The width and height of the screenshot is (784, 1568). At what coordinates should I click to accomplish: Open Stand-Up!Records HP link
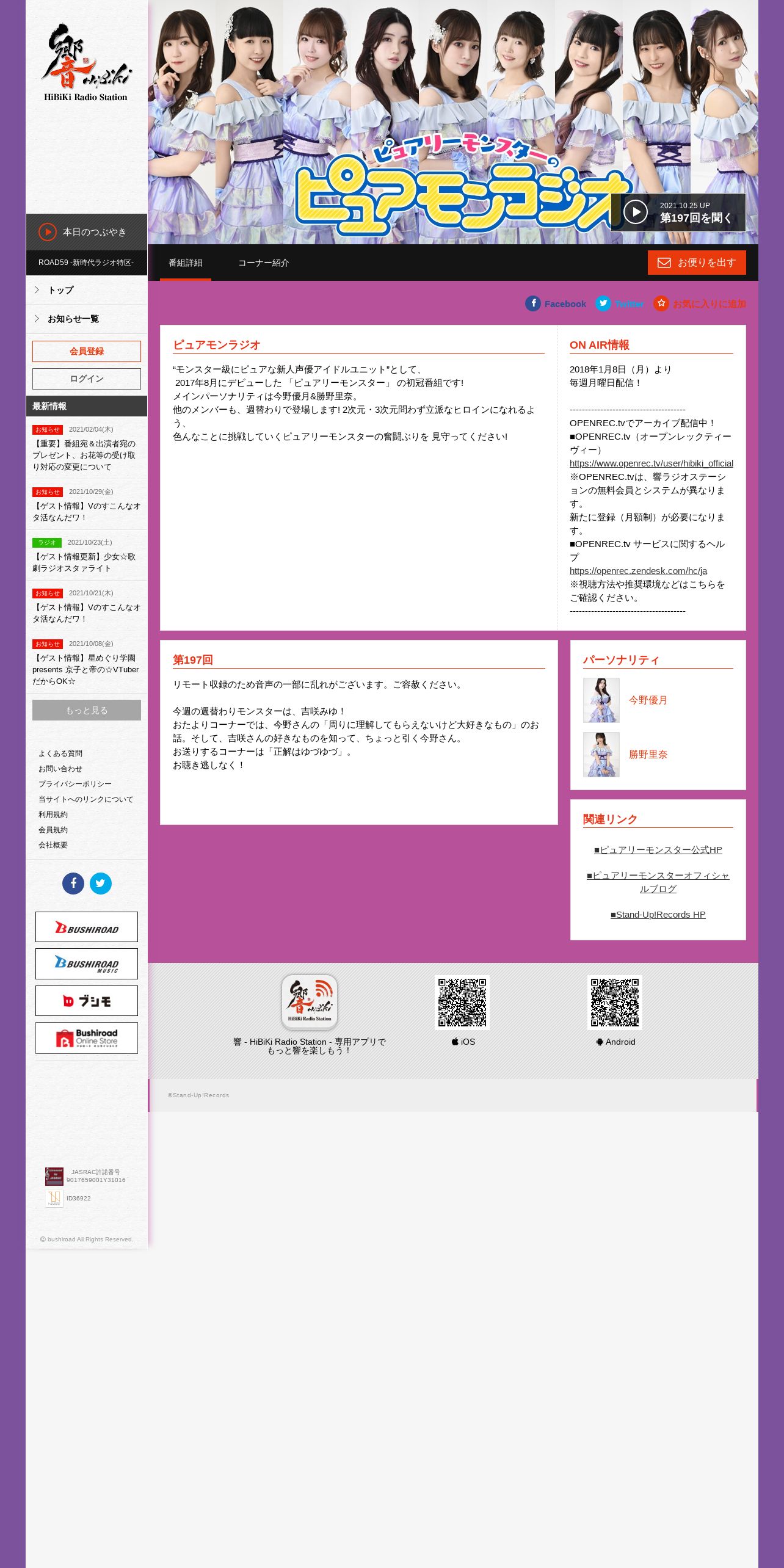658,915
